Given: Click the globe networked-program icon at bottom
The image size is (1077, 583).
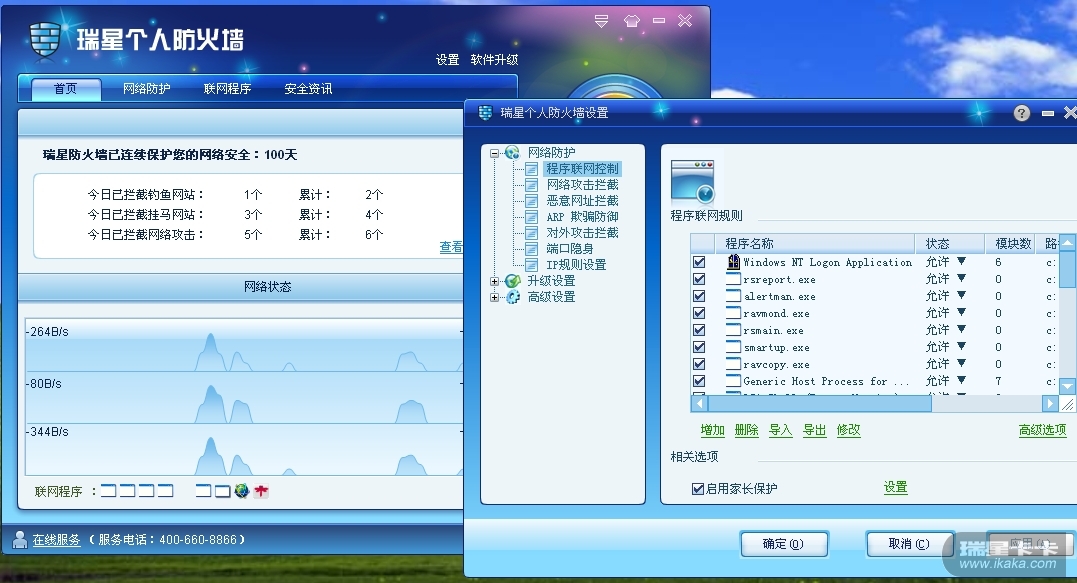Looking at the screenshot, I should (x=241, y=490).
